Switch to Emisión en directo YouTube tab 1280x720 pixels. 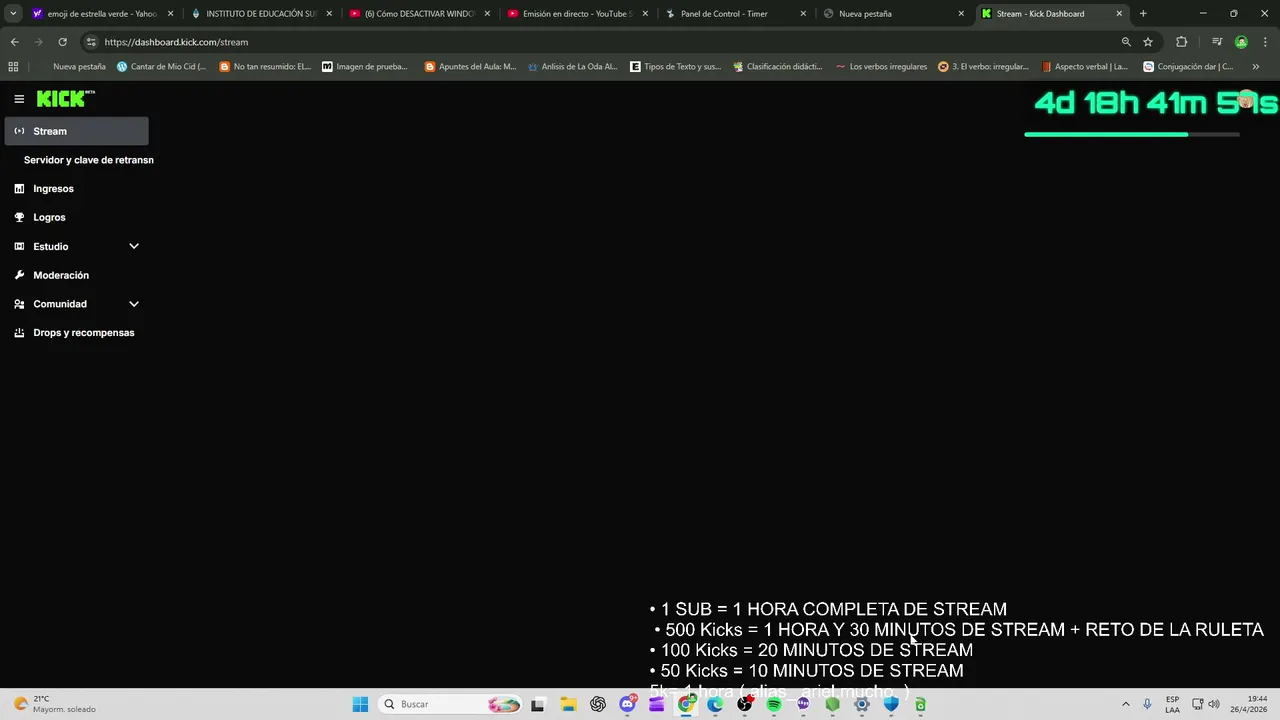tap(577, 14)
